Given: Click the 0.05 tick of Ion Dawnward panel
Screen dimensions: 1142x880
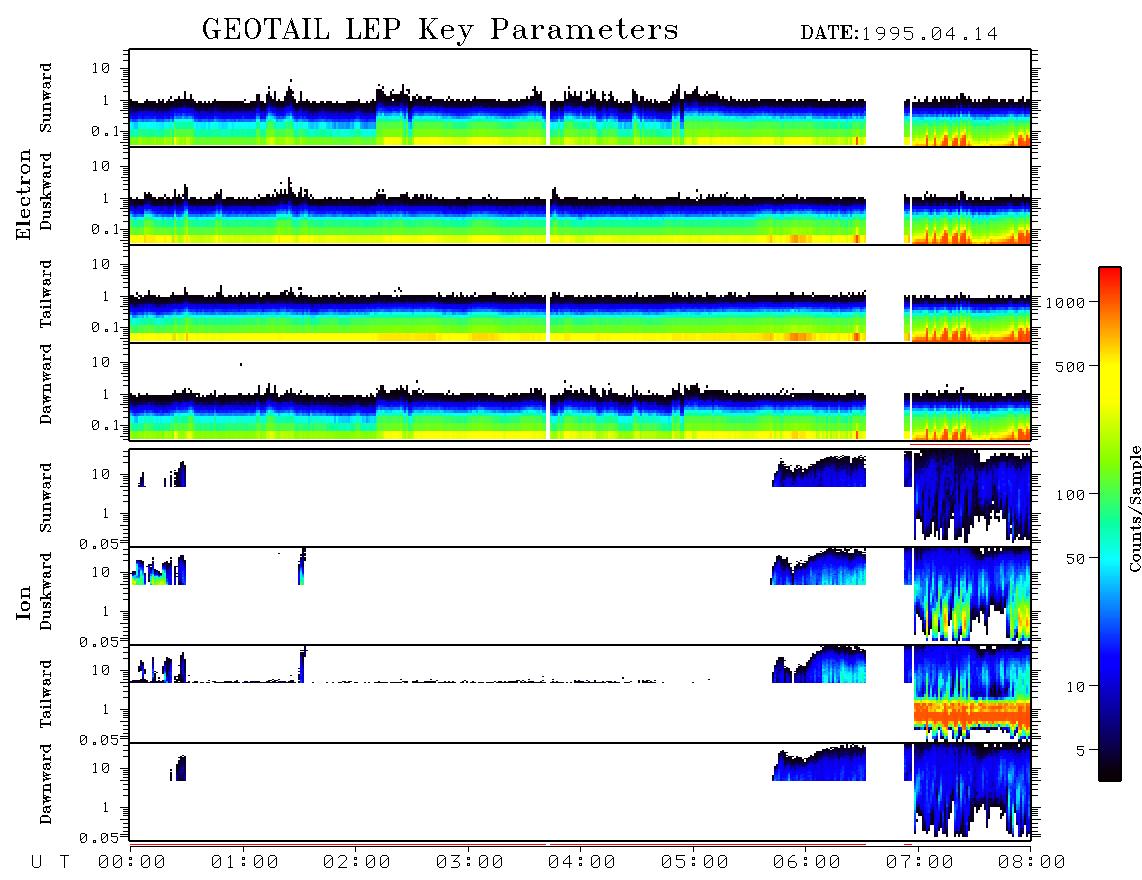Looking at the screenshot, I should [x=99, y=838].
